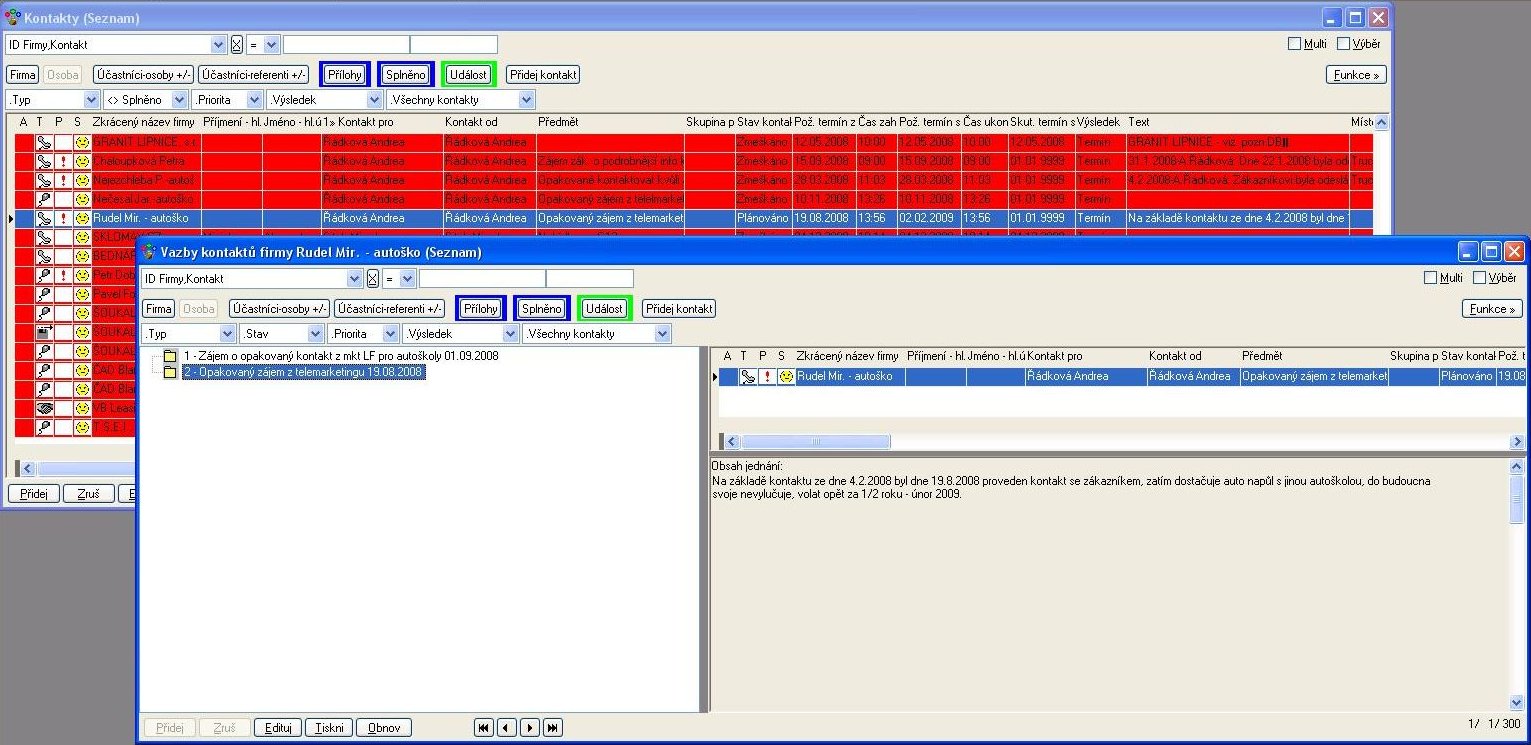The image size is (1531, 745).
Task: Go to last record in Vazby window
Action: point(553,728)
